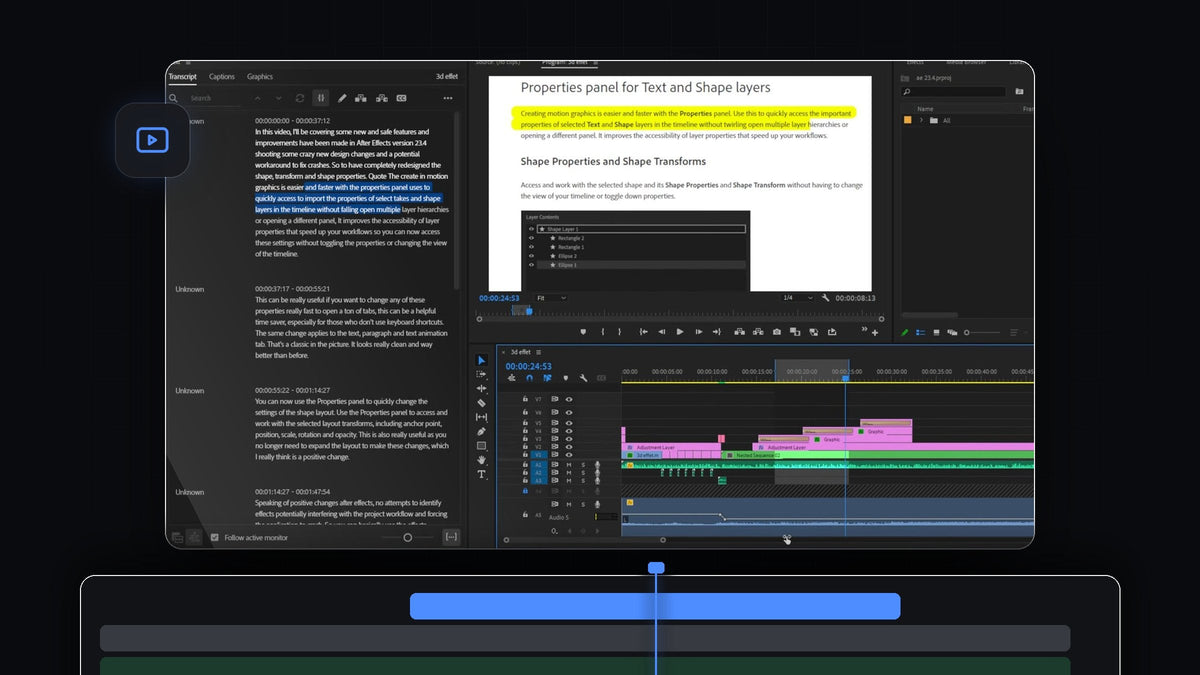Screen dimensions: 1200x675
Task: Go to next search result arrow
Action: 278,98
